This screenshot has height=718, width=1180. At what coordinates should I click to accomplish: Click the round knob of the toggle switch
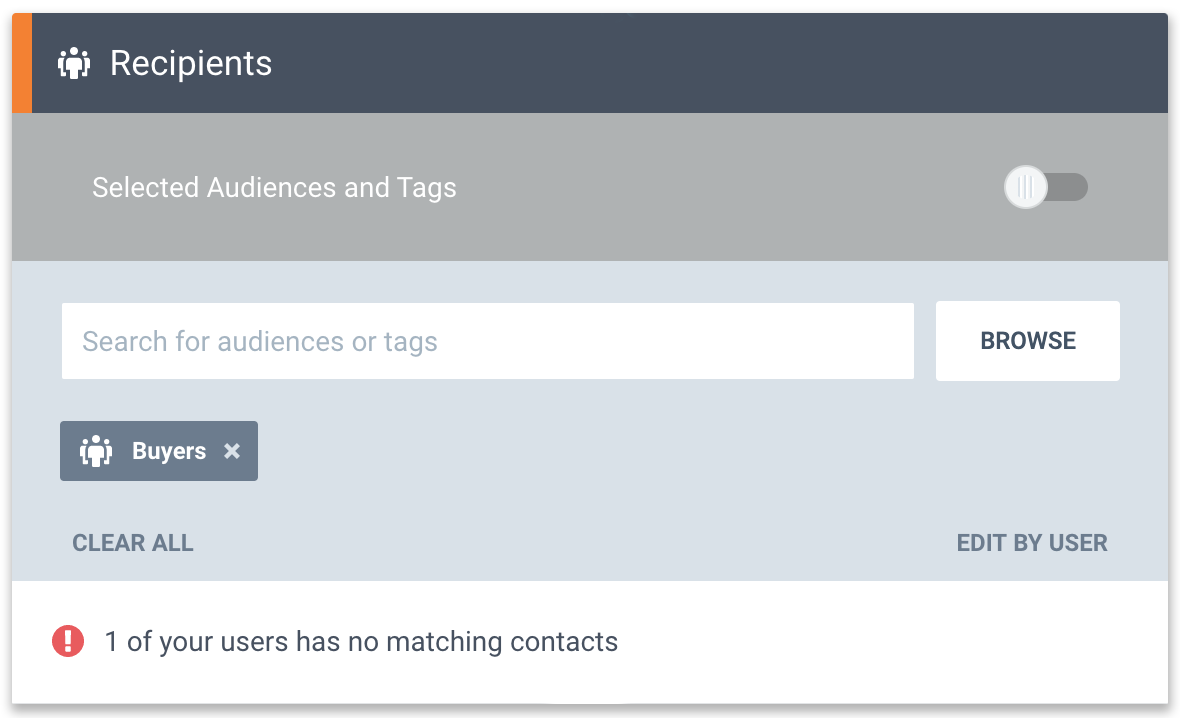[x=1026, y=187]
